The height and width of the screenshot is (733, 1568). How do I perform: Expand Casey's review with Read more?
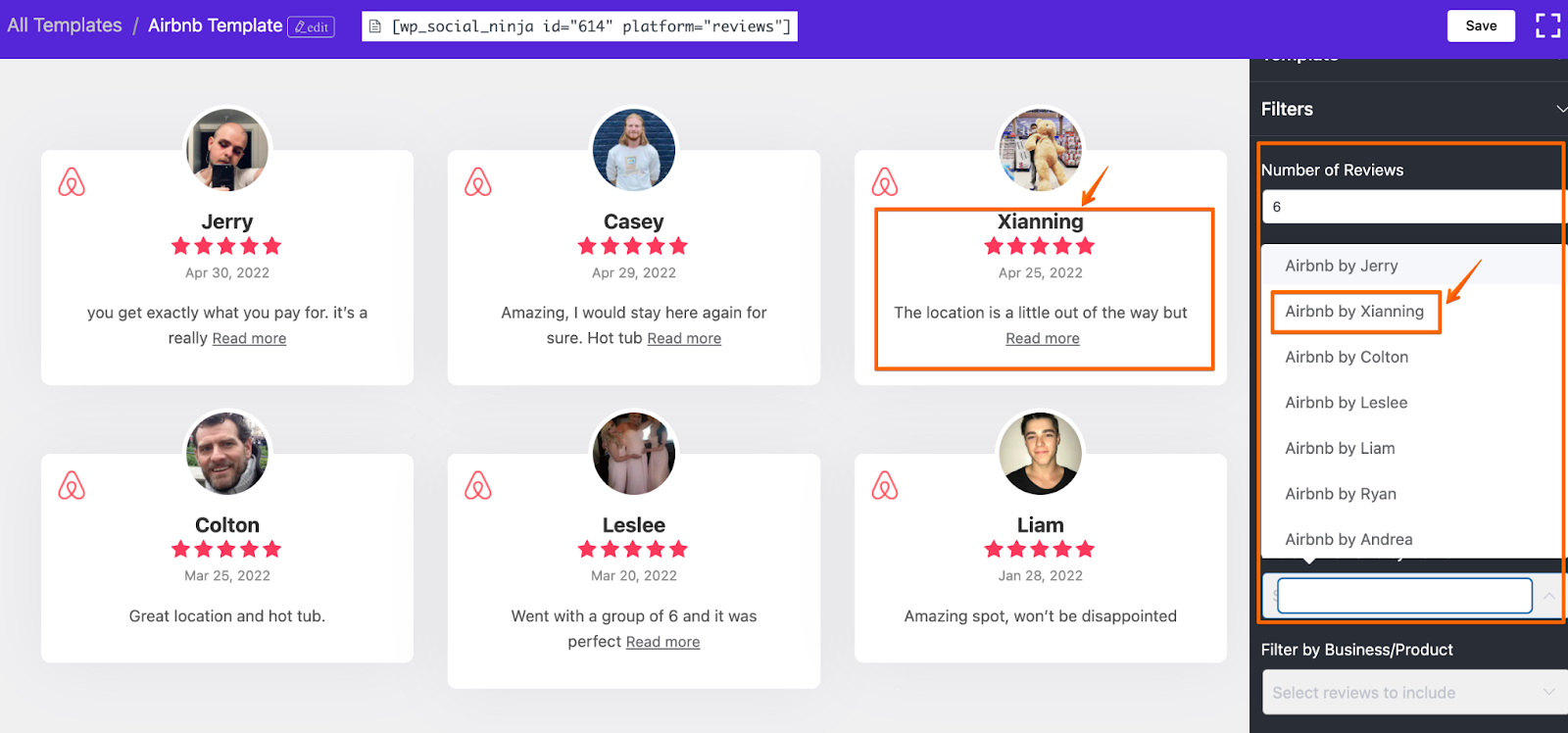click(684, 338)
